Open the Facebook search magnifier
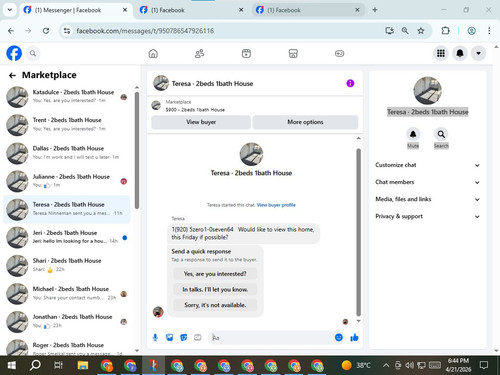This screenshot has height=375, width=500. coord(33,53)
